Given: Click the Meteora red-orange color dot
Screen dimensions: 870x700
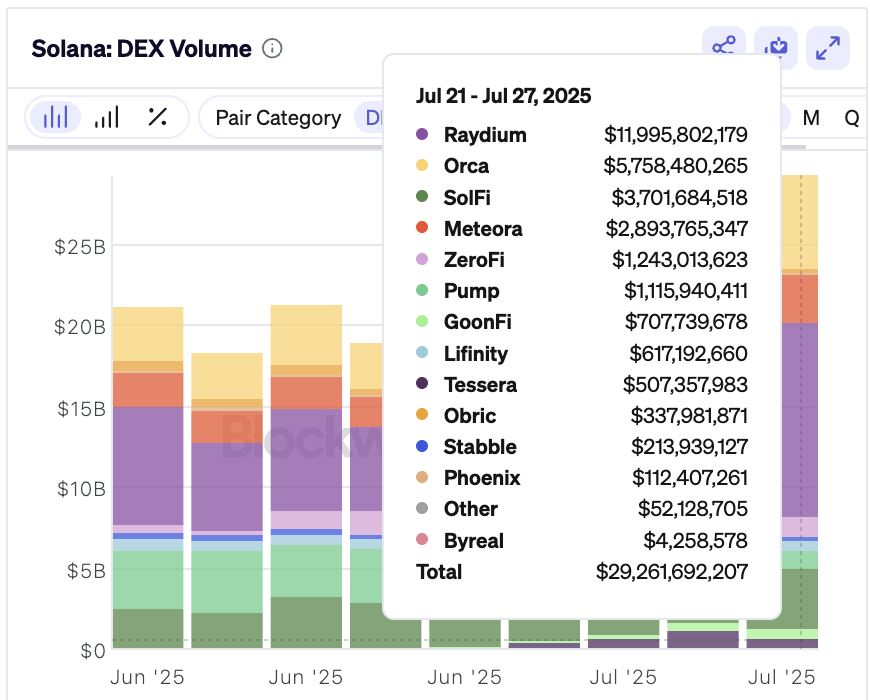Looking at the screenshot, I should click(x=422, y=227).
